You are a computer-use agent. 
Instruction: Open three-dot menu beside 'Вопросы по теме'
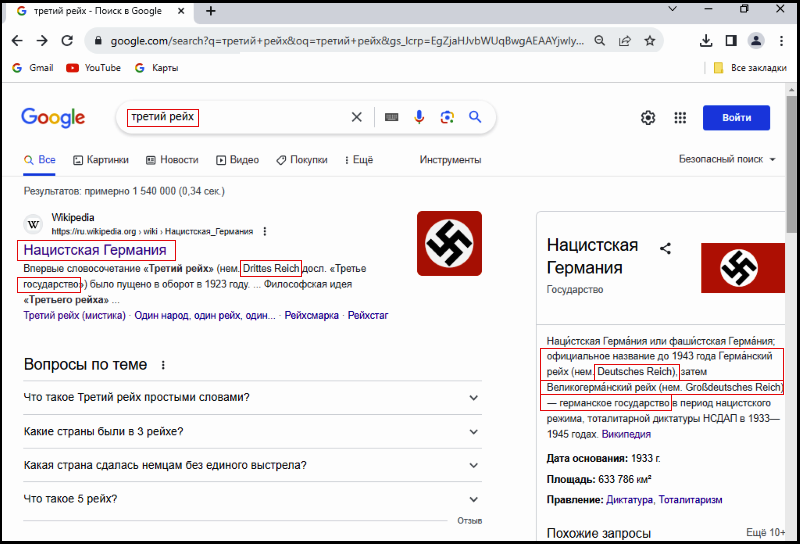tap(163, 365)
